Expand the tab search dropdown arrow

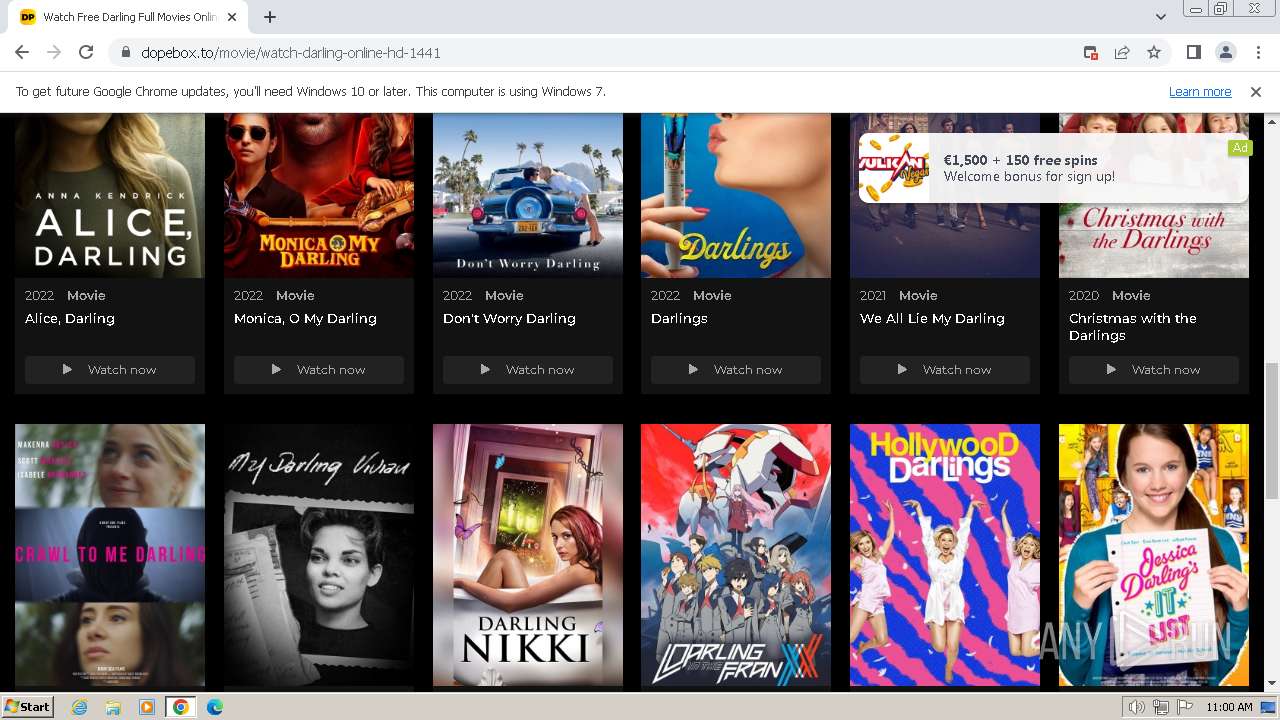(1160, 17)
